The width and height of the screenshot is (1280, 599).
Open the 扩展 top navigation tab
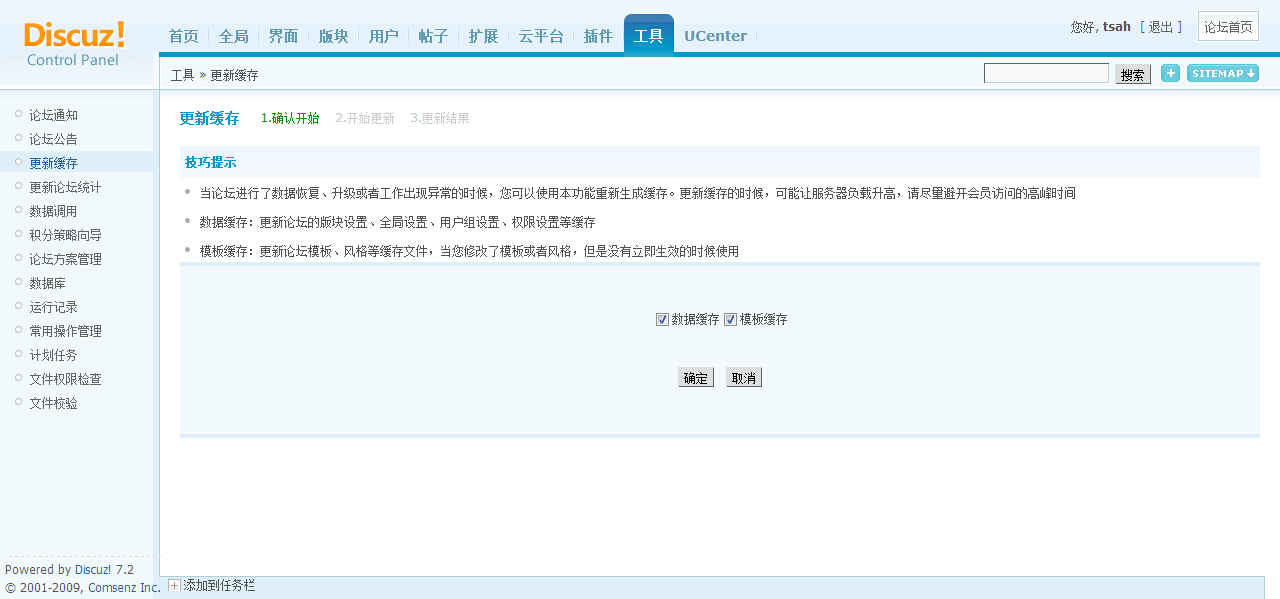point(483,36)
